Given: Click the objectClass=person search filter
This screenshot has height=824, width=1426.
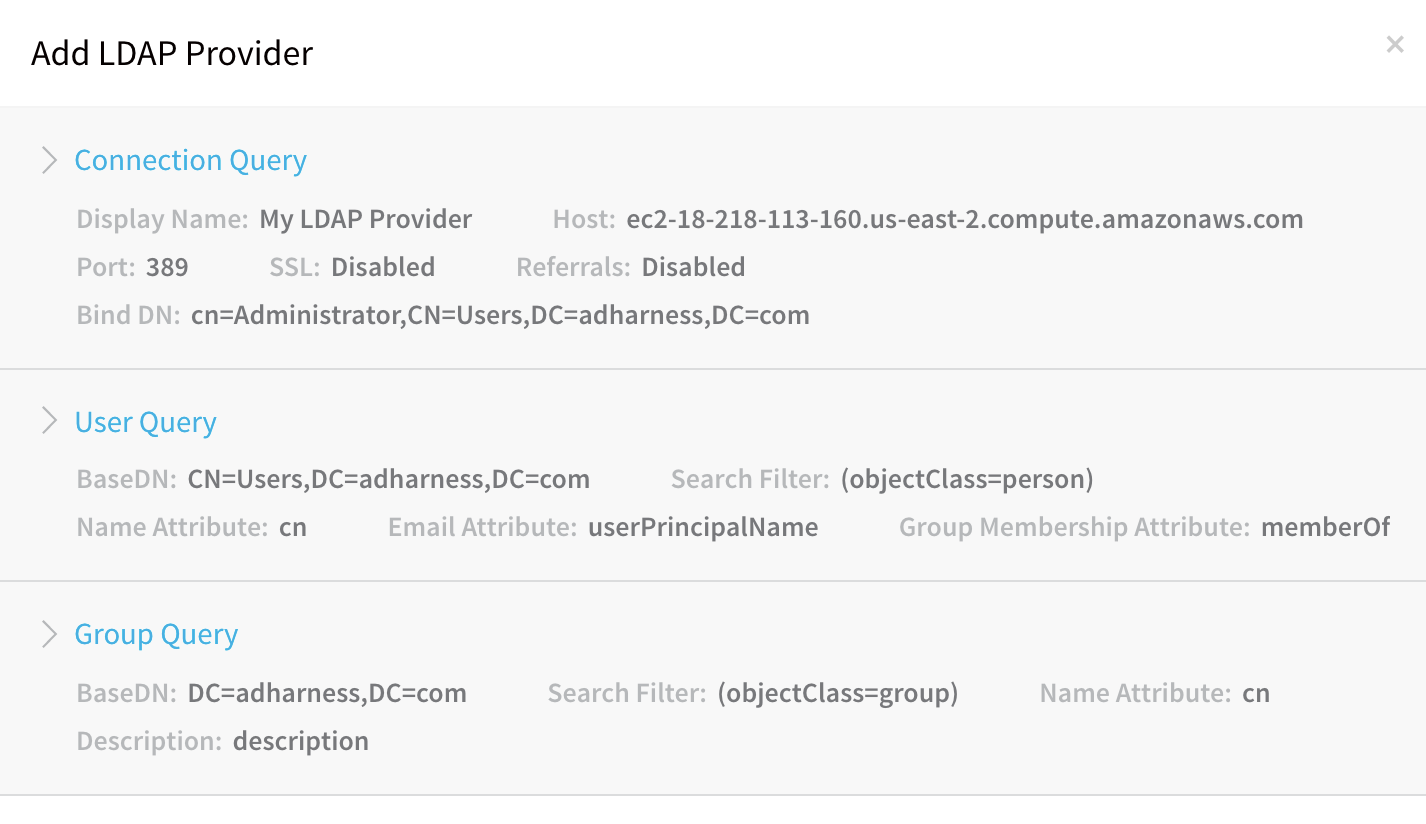Looking at the screenshot, I should coord(967,480).
